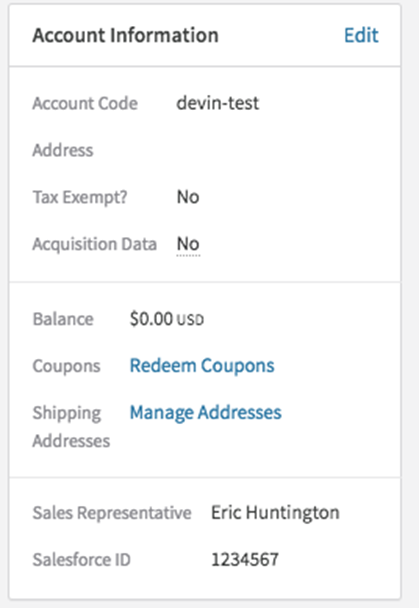Click the USD currency text
Screen dimensions: 419x608
coord(190,320)
